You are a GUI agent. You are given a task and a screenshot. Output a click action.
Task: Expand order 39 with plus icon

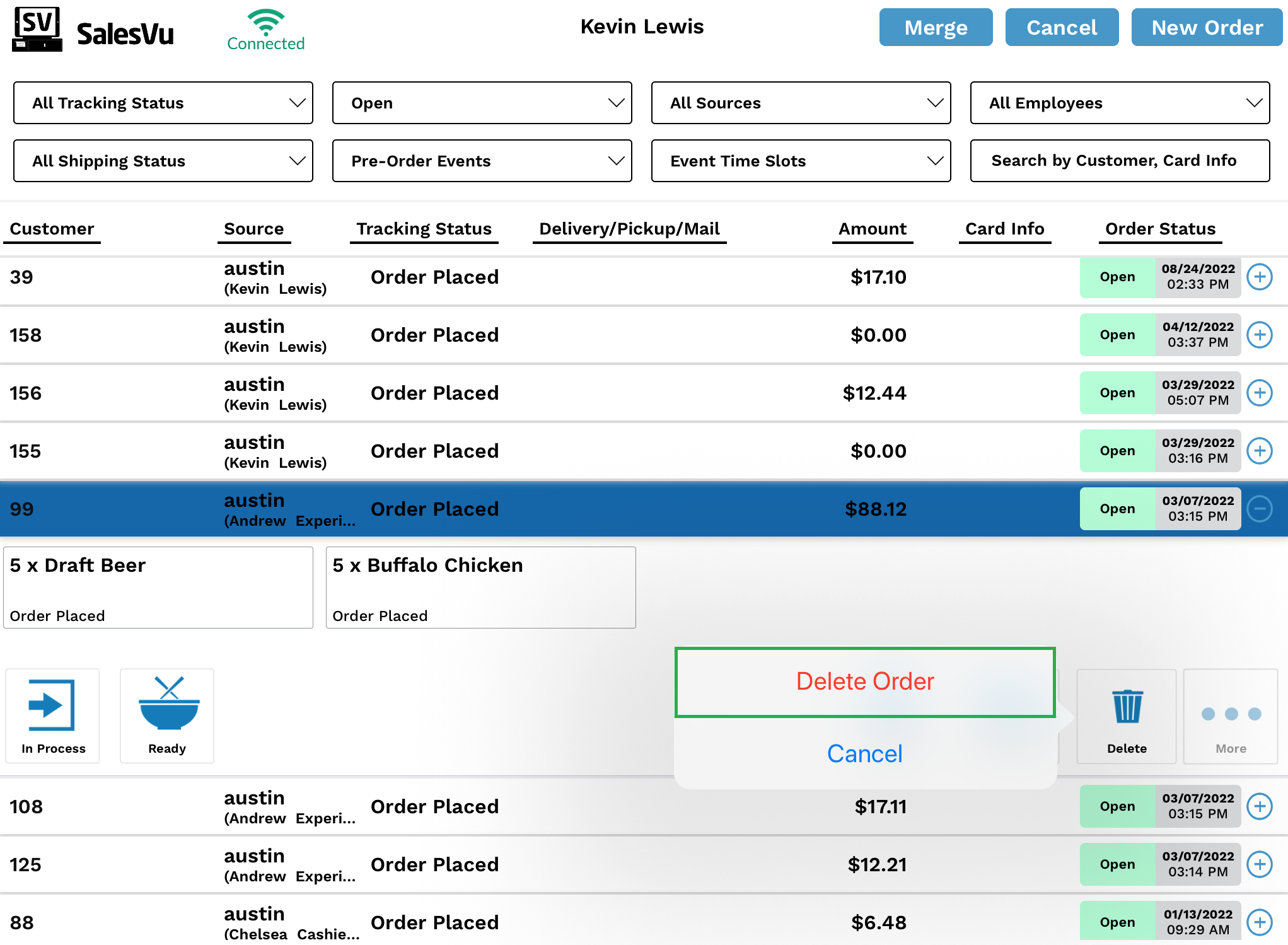point(1259,277)
